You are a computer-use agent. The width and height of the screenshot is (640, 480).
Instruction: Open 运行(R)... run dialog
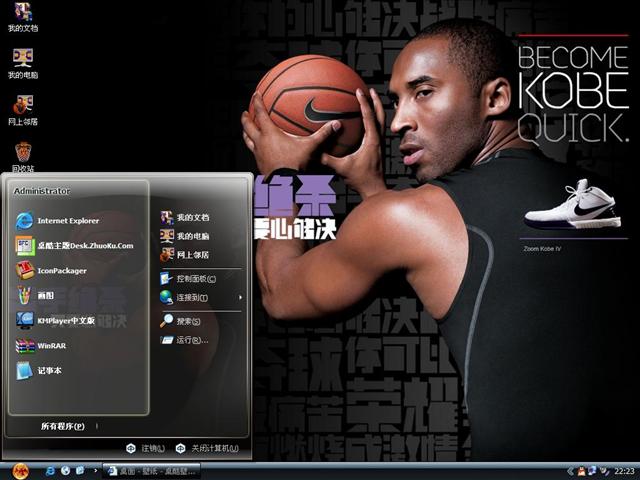coord(184,340)
